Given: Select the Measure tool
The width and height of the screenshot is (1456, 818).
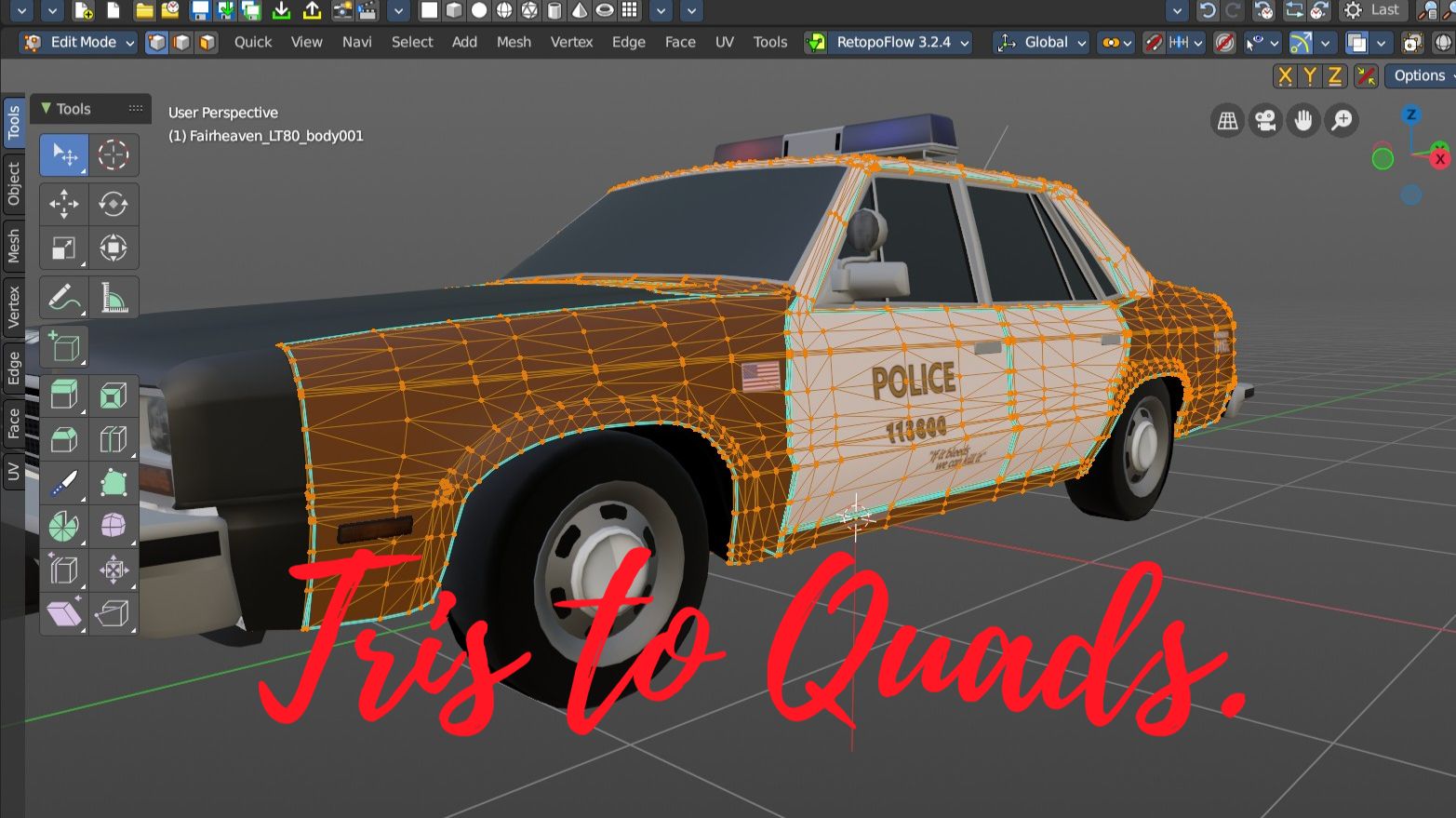Looking at the screenshot, I should click(x=114, y=298).
